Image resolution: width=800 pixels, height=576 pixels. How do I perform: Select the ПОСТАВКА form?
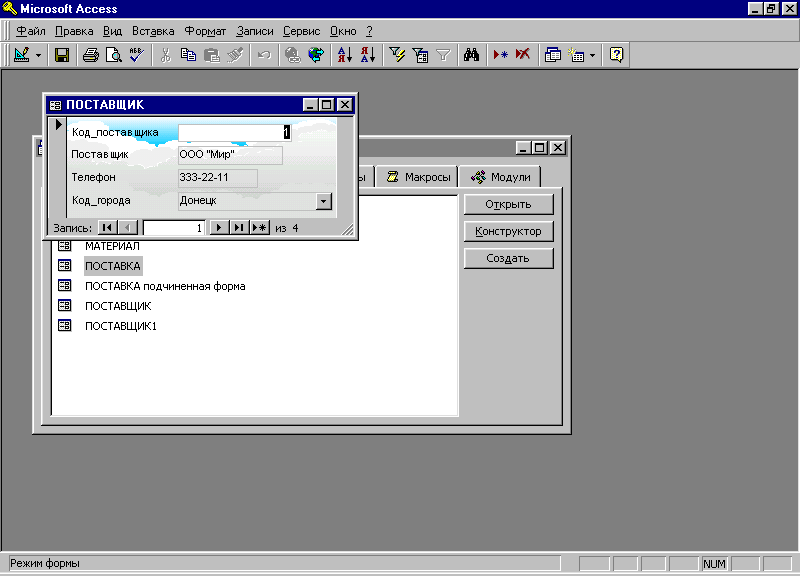tap(113, 266)
